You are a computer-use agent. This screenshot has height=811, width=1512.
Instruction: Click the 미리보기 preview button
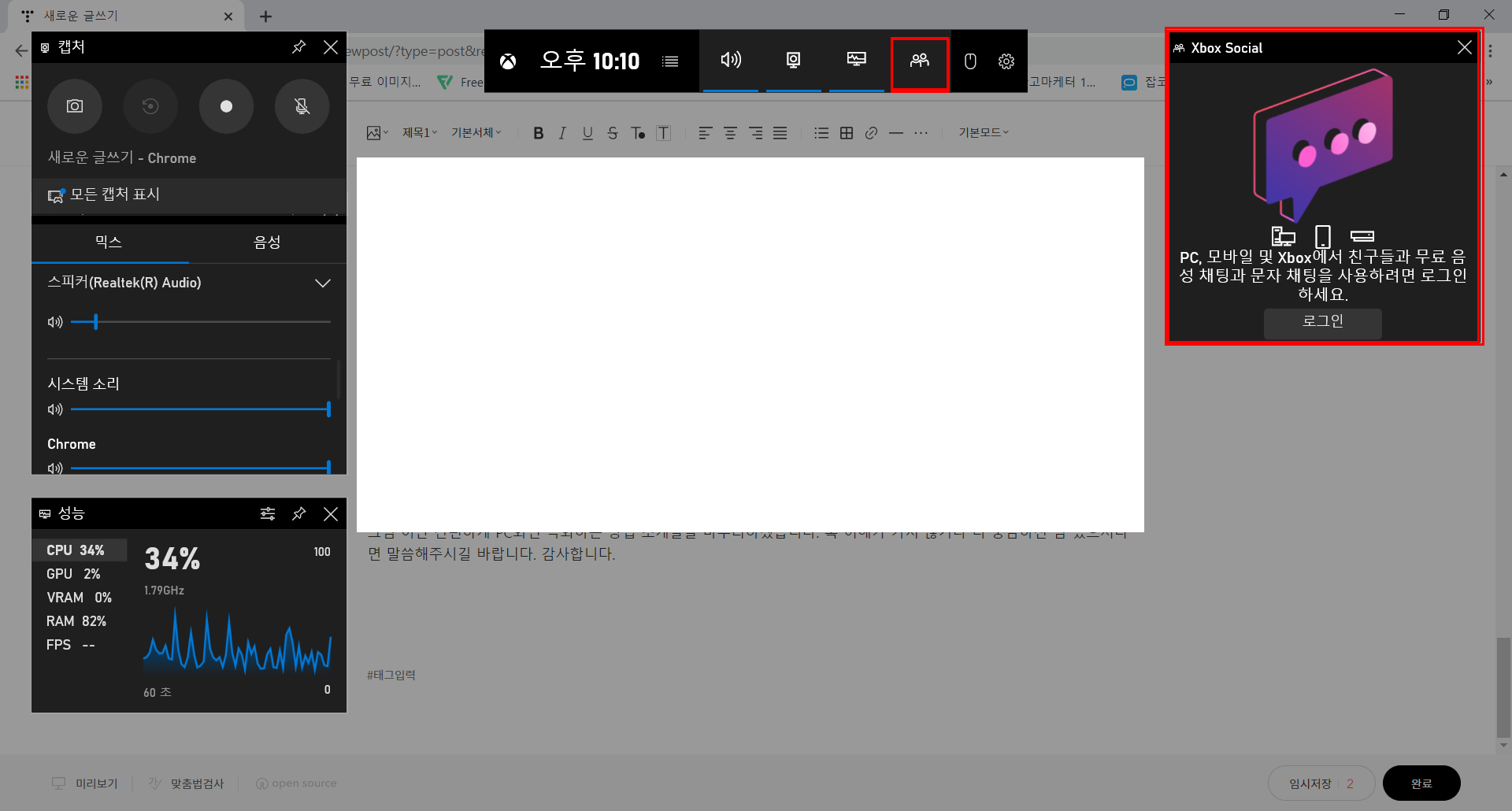(x=85, y=783)
